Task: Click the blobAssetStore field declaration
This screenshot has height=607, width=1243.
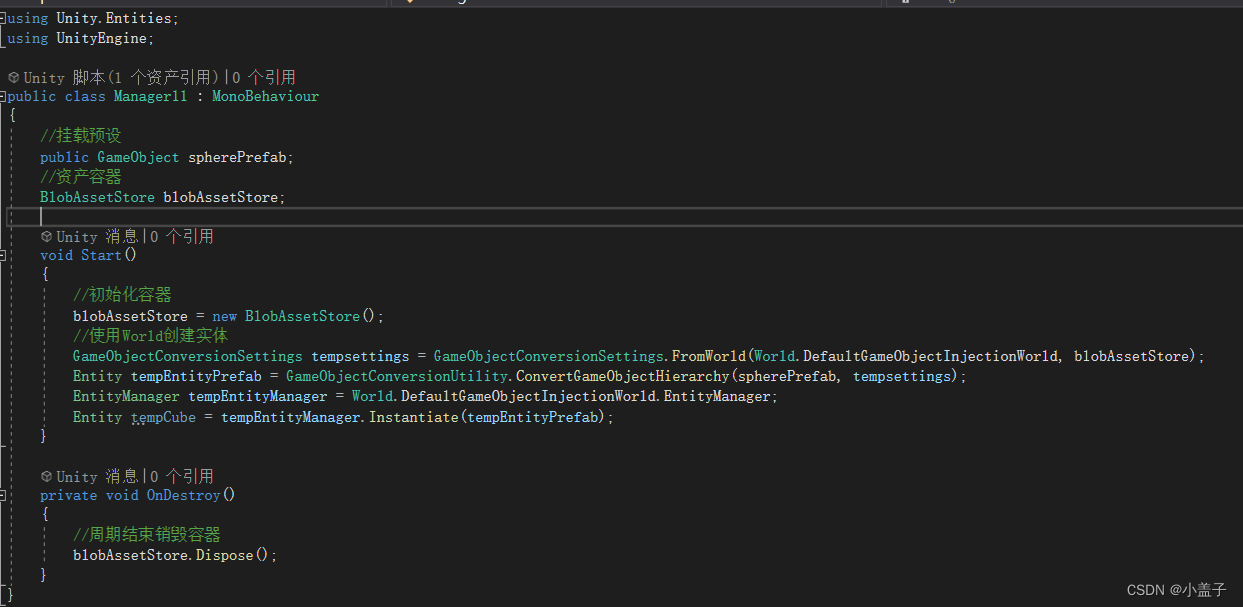Action: click(222, 197)
